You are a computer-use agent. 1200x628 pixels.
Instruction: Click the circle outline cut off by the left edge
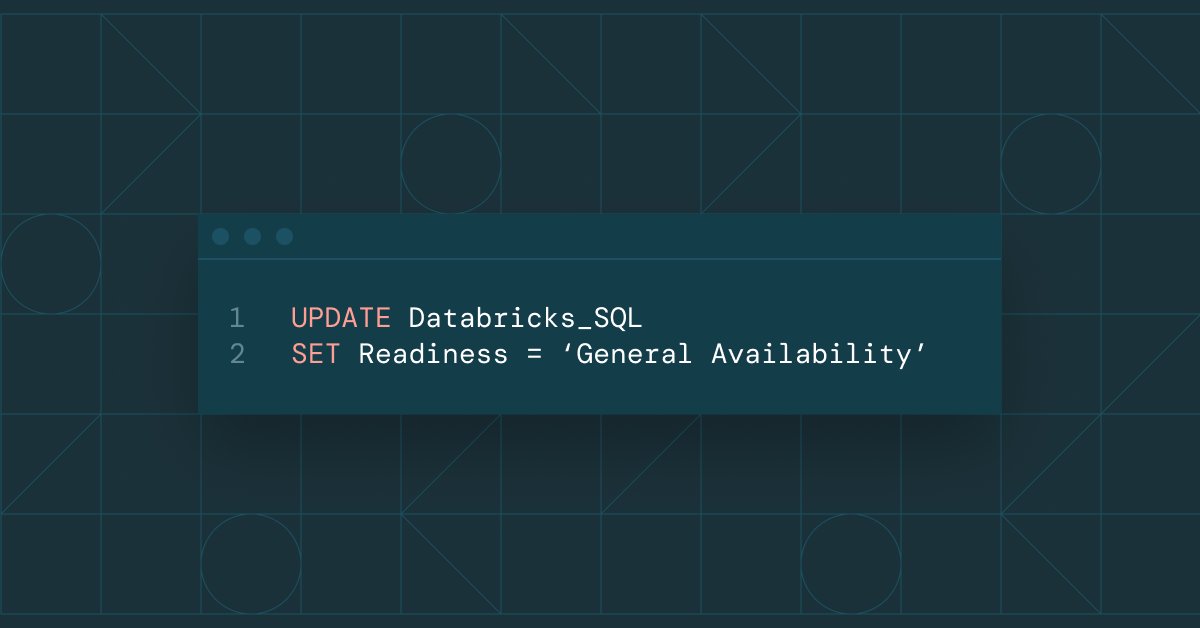point(50,263)
